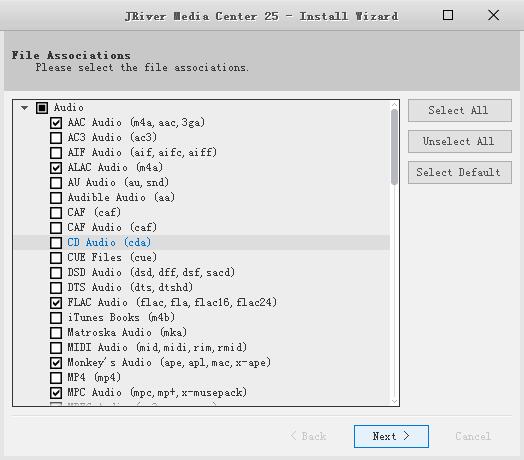Select the 'MPC Audio' row text
Screen dimensions: 524x460
pyautogui.click(x=157, y=392)
